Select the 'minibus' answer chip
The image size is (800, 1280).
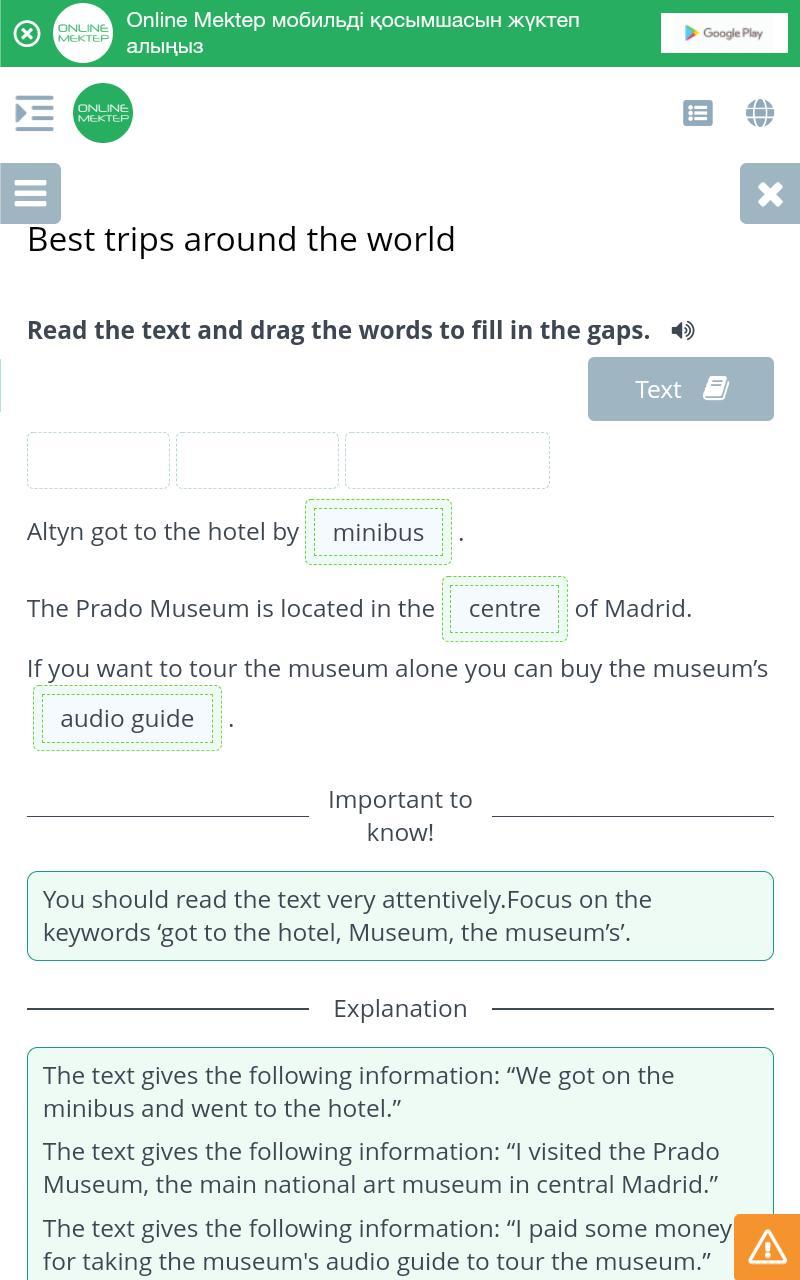pos(378,532)
